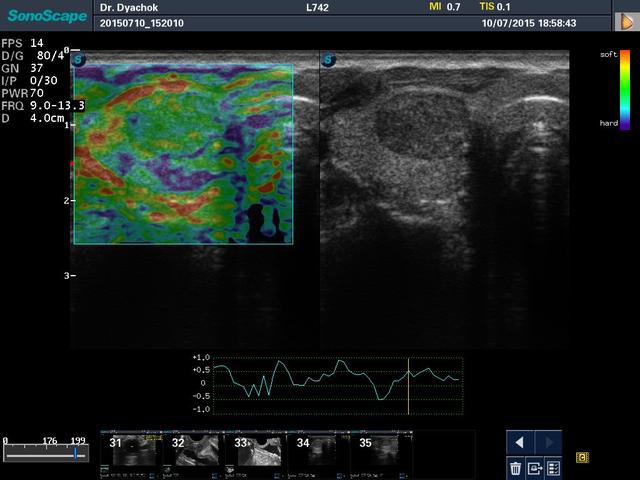Click the small yellow C indicator icon

581,458
